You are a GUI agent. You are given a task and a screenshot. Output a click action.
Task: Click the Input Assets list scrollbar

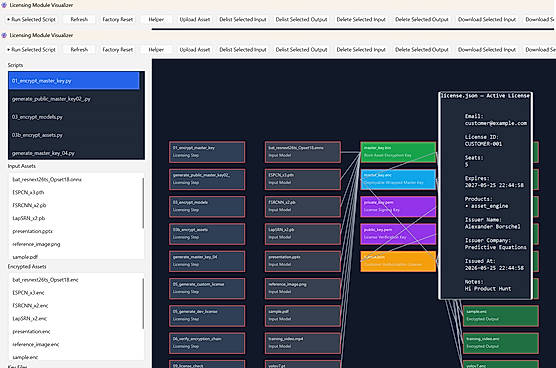pos(143,203)
